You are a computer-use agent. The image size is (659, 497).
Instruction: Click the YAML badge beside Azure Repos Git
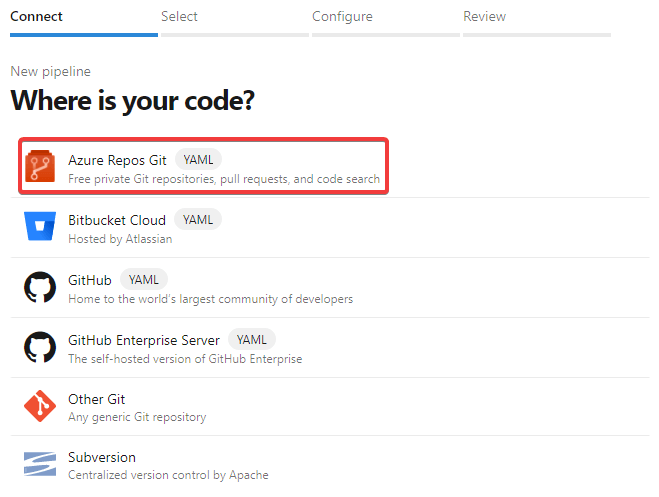tap(198, 160)
